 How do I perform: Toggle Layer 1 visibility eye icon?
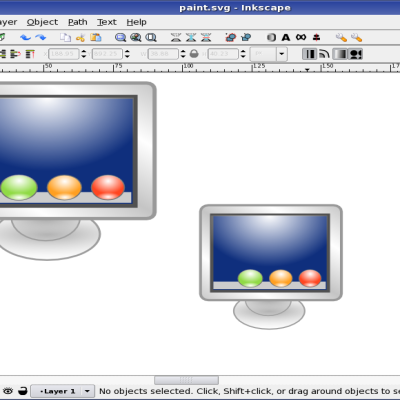(x=8, y=391)
